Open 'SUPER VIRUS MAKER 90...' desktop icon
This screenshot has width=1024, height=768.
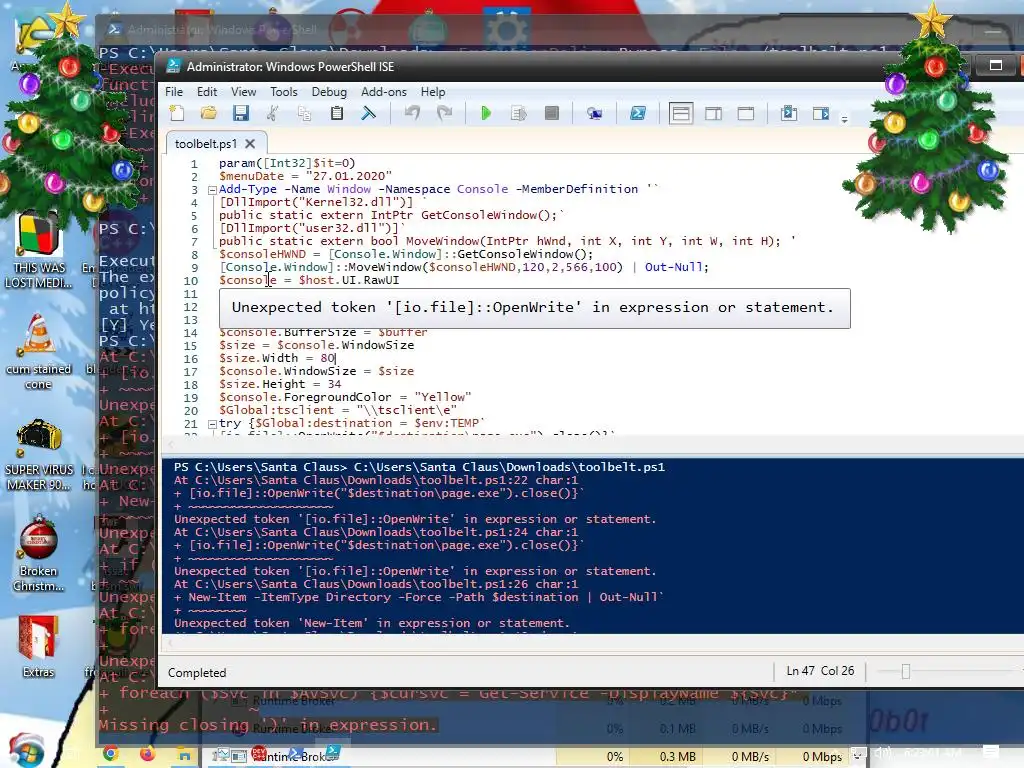point(39,455)
